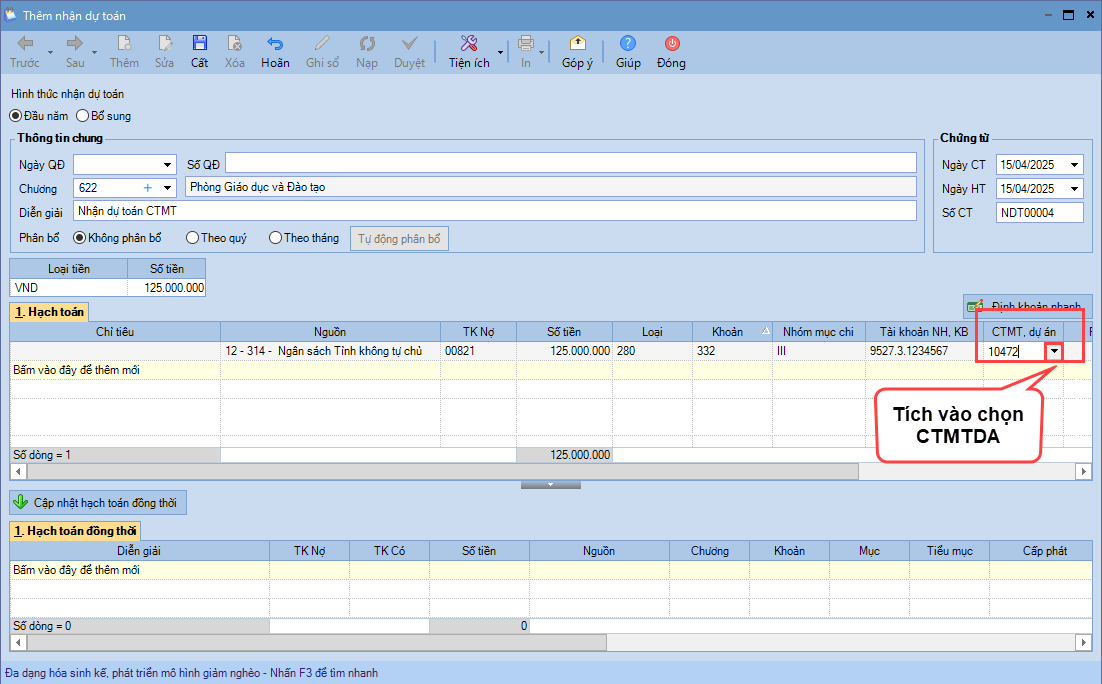Image resolution: width=1102 pixels, height=684 pixels.
Task: Click the Nguồn cell Ngân sách Tỉnh không tự chủ
Action: [330, 351]
